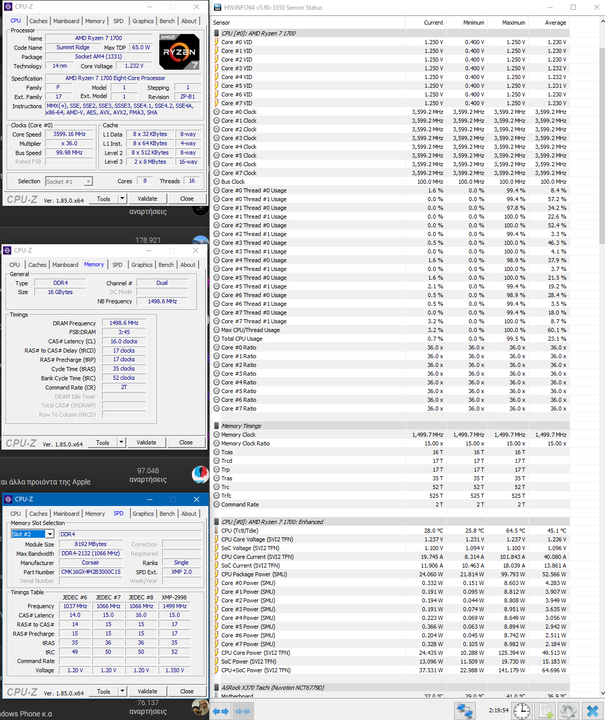
Task: Switch to Caches tab in top CPU-Z window
Action: (39, 21)
